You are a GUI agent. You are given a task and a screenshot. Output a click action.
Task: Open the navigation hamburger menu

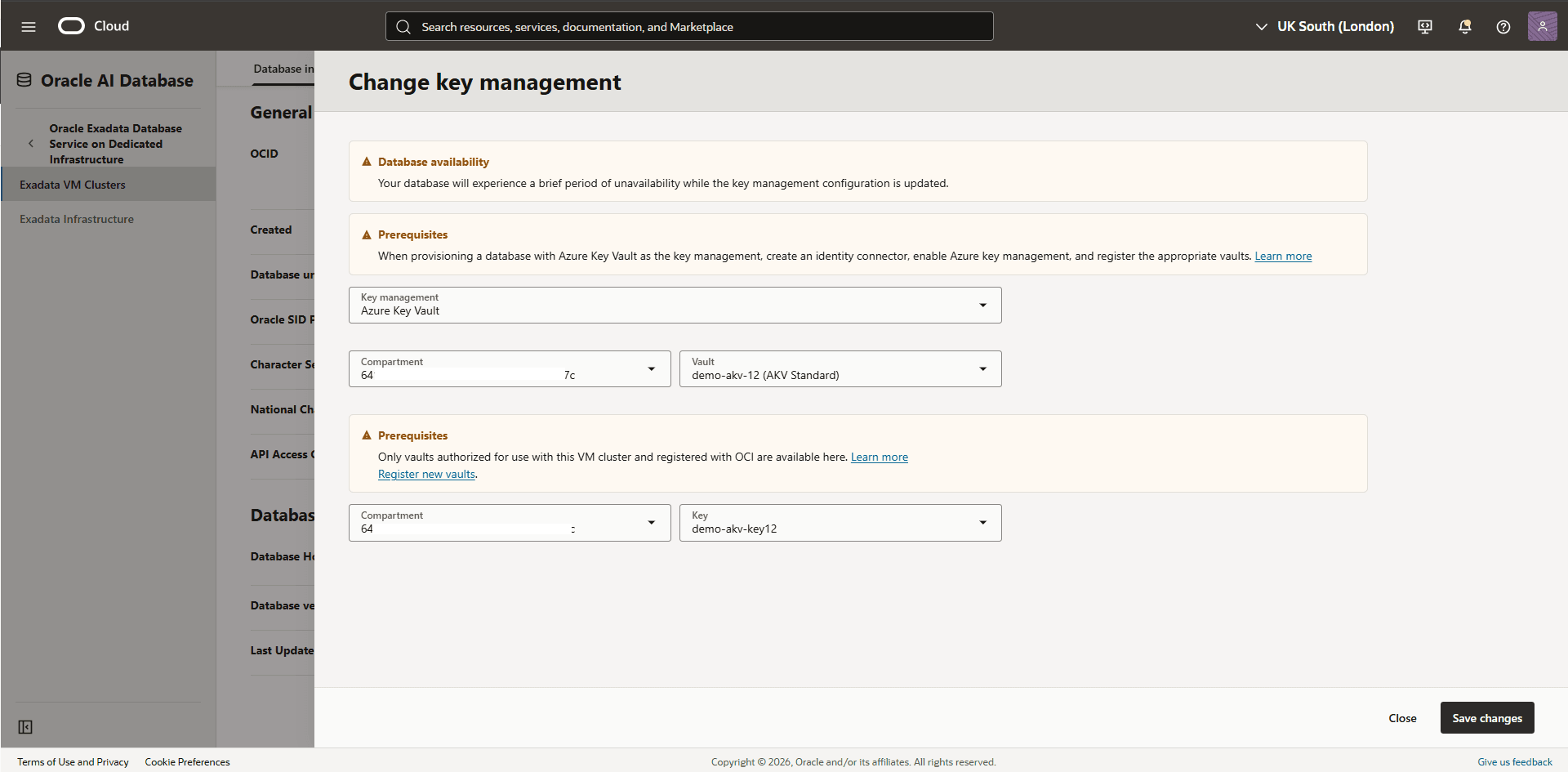(29, 25)
